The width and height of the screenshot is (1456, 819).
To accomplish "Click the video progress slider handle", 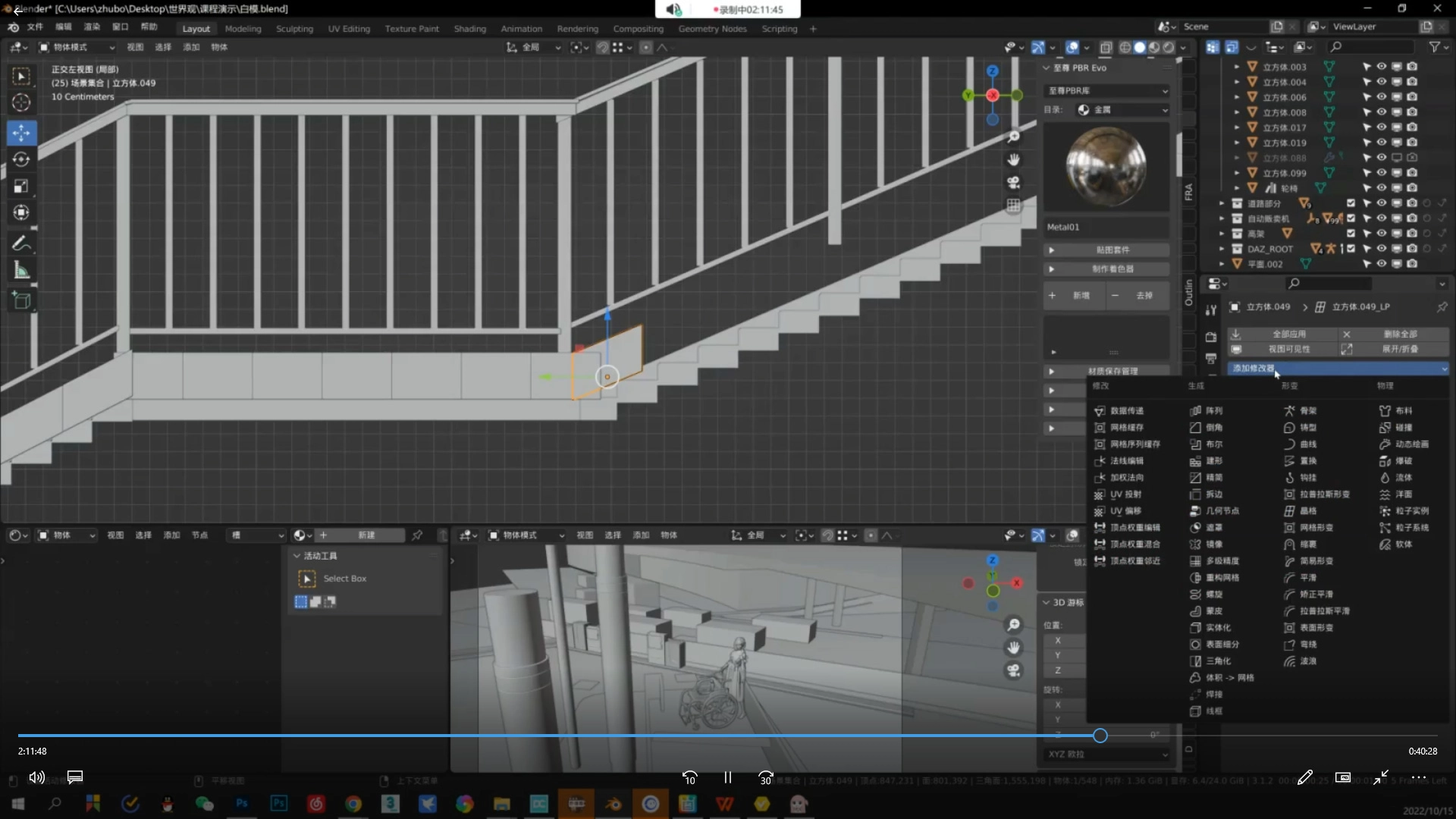I will pos(1100,736).
